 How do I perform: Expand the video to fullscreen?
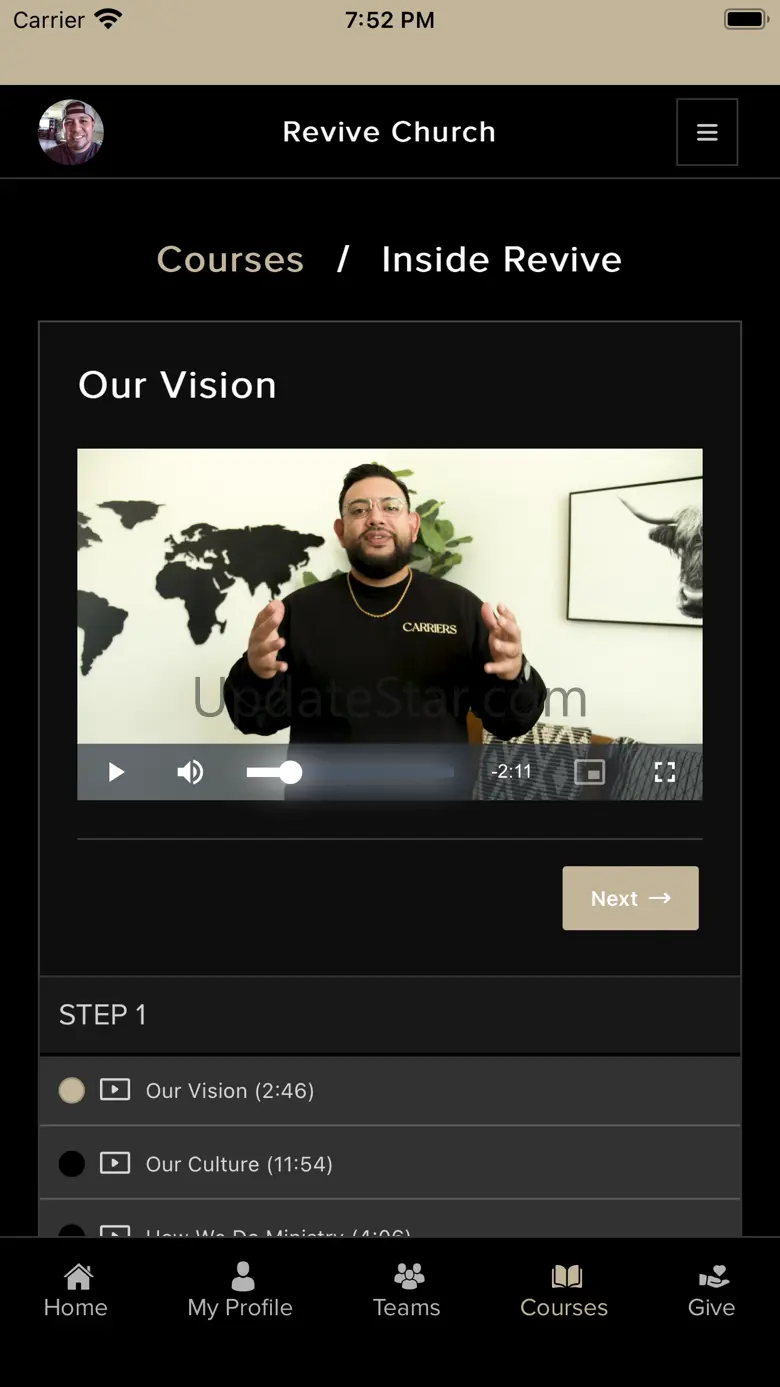point(665,772)
